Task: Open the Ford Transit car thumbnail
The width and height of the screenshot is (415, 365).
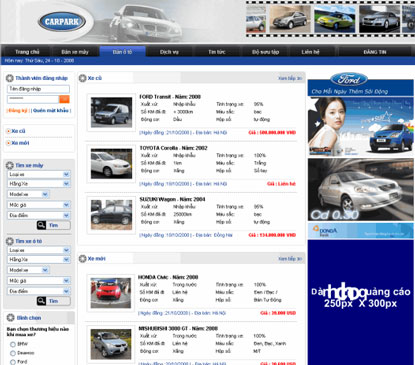Action: tap(111, 112)
